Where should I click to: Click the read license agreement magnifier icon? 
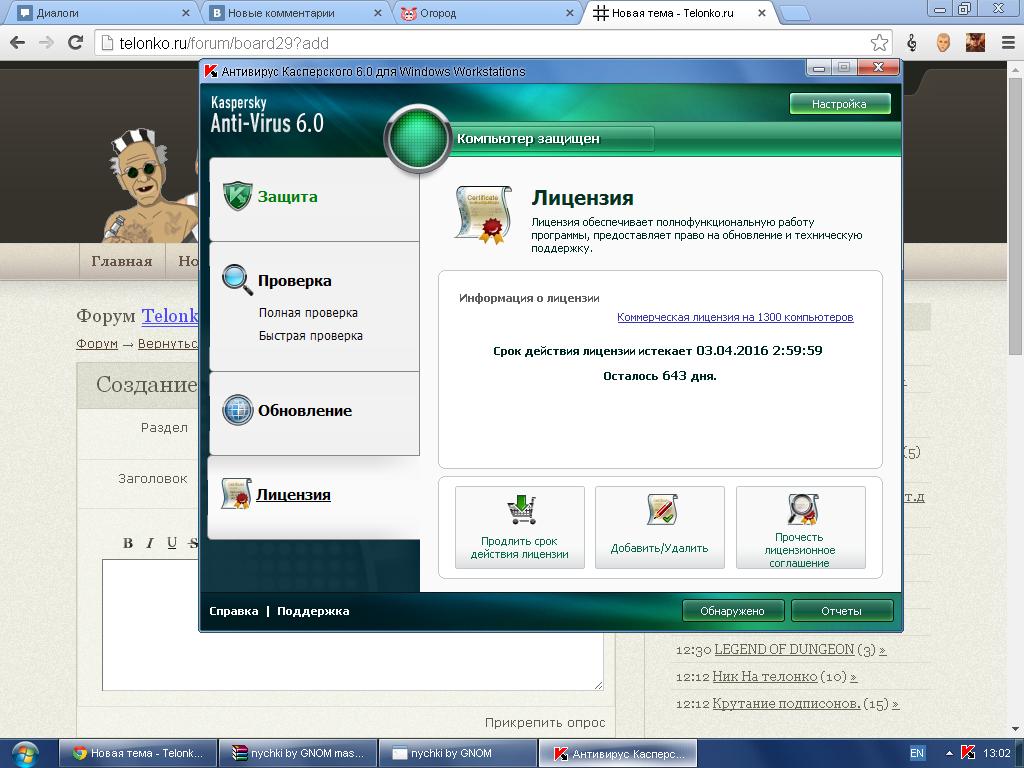point(802,509)
